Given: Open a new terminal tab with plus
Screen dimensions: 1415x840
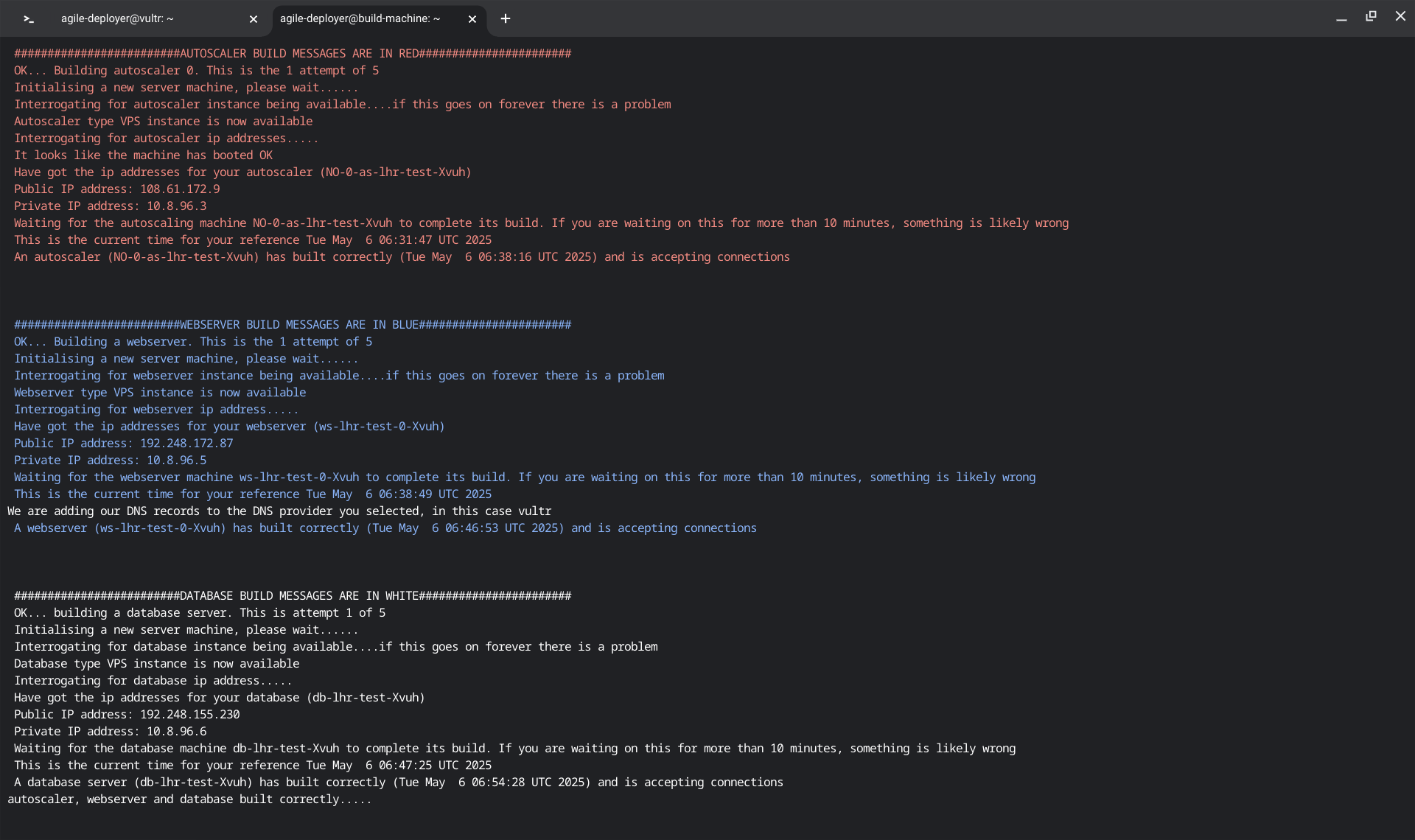Looking at the screenshot, I should coord(506,19).
